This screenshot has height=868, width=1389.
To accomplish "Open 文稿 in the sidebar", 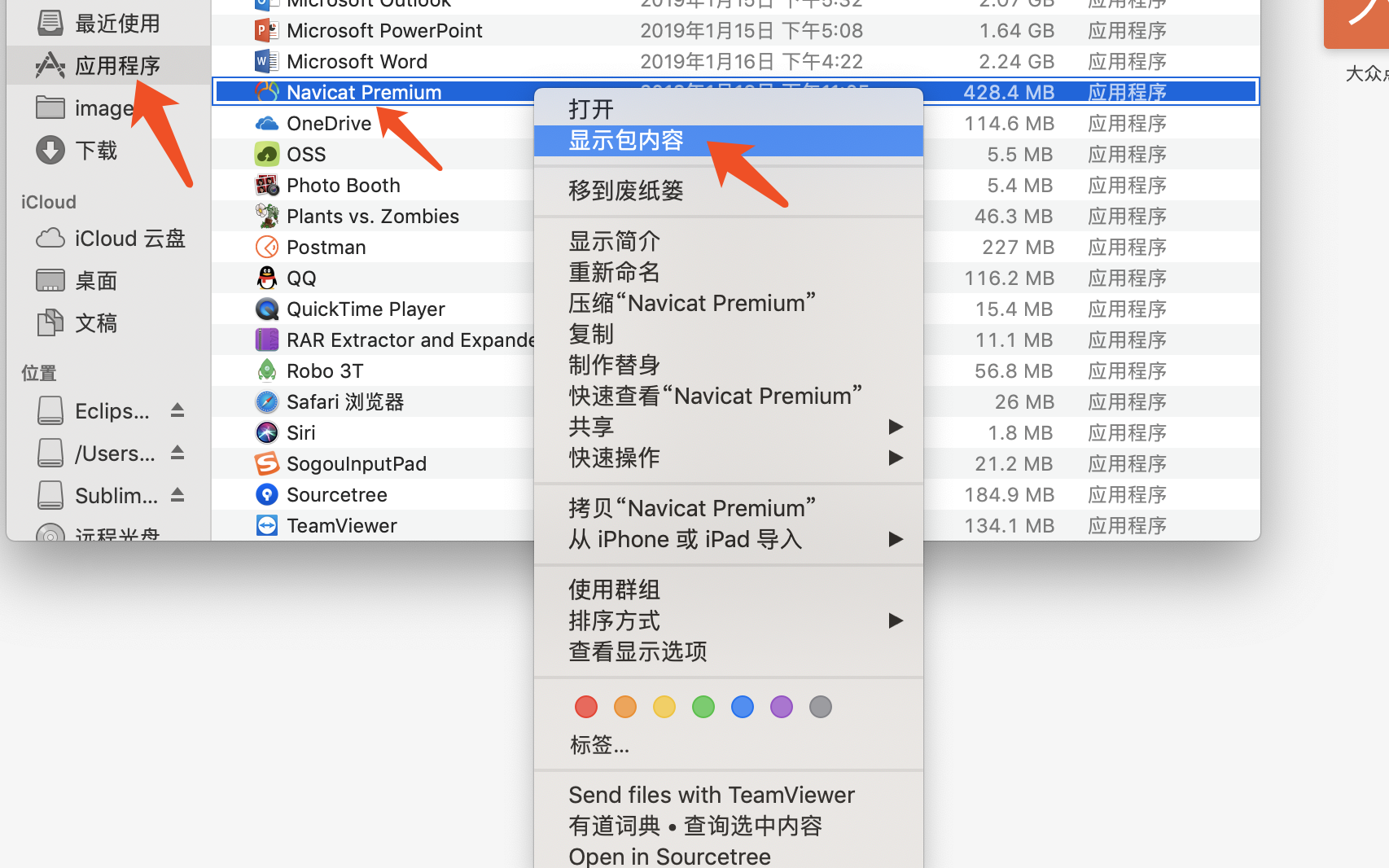I will point(108,323).
